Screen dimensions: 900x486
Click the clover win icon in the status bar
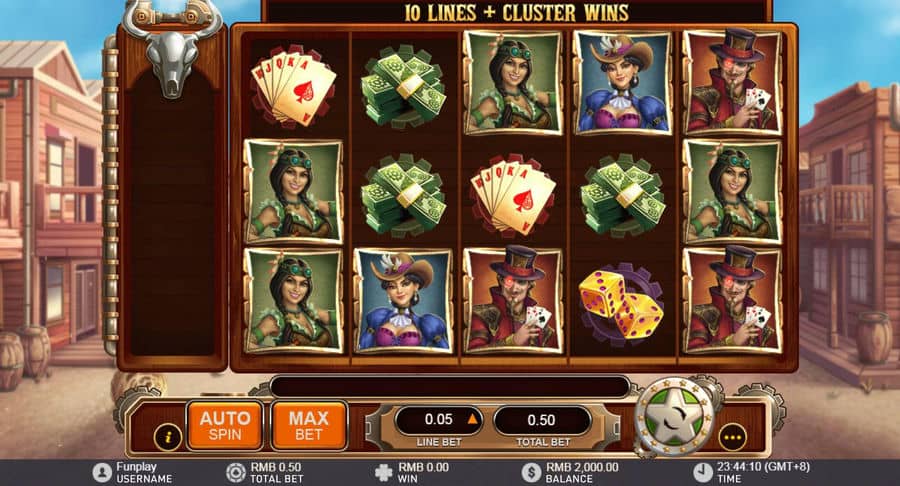[x=383, y=472]
